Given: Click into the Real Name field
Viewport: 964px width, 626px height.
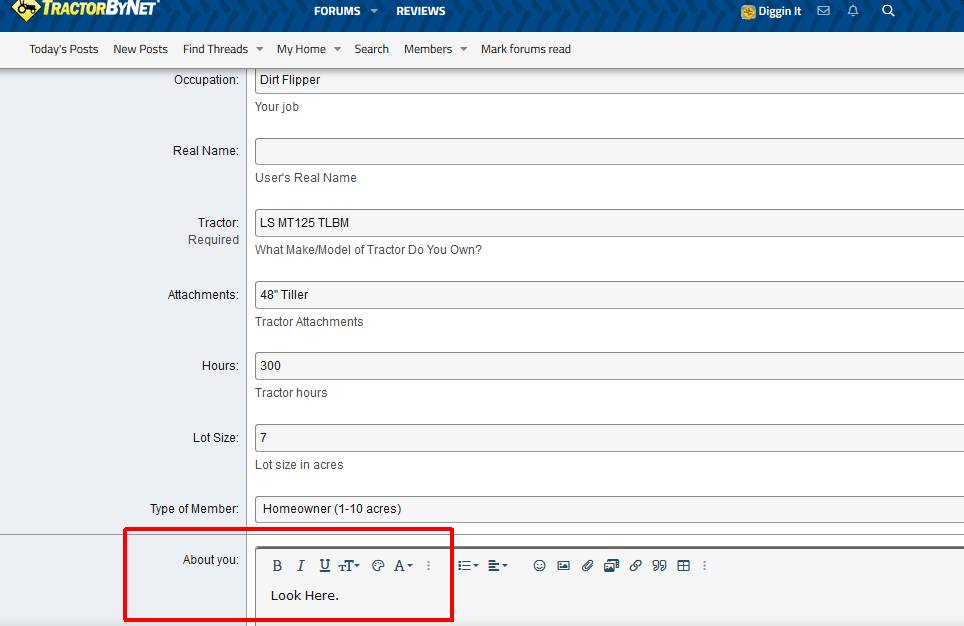Looking at the screenshot, I should 608,151.
